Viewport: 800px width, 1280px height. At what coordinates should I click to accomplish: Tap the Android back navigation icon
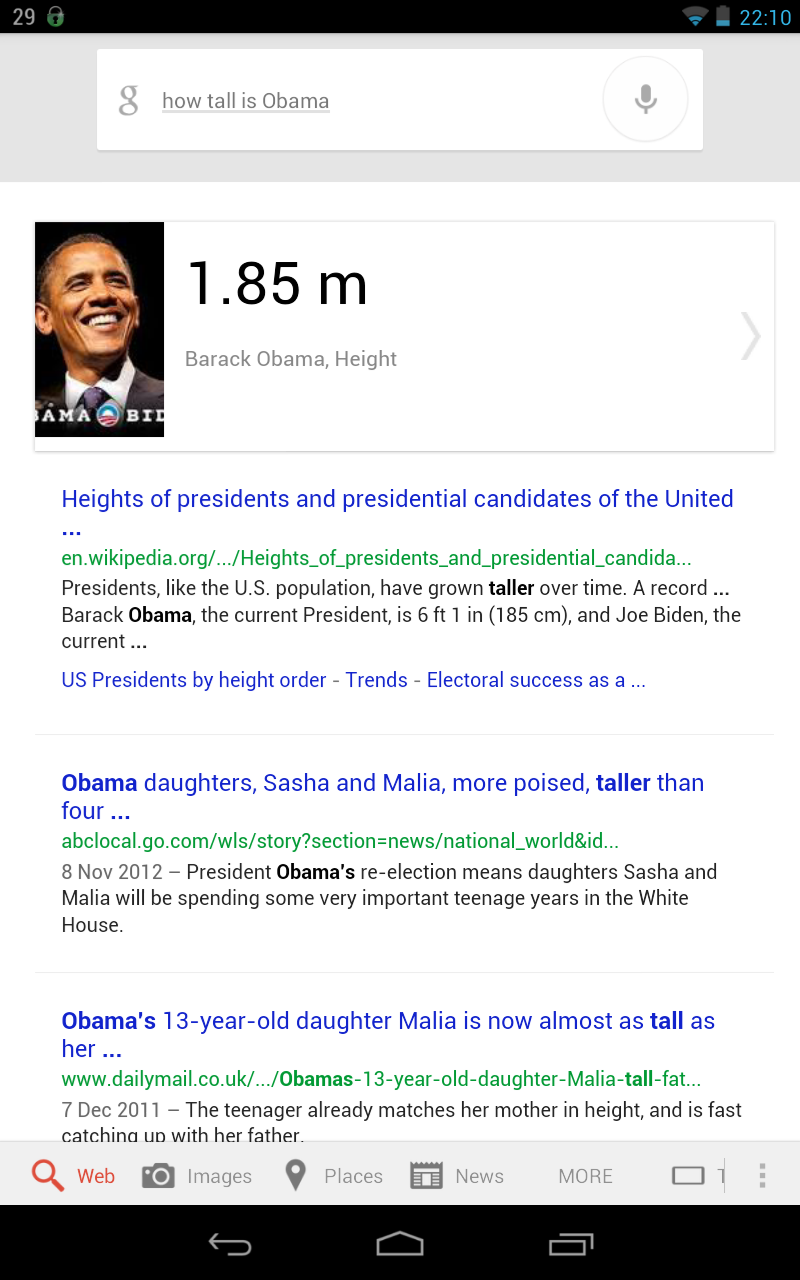tap(230, 1244)
